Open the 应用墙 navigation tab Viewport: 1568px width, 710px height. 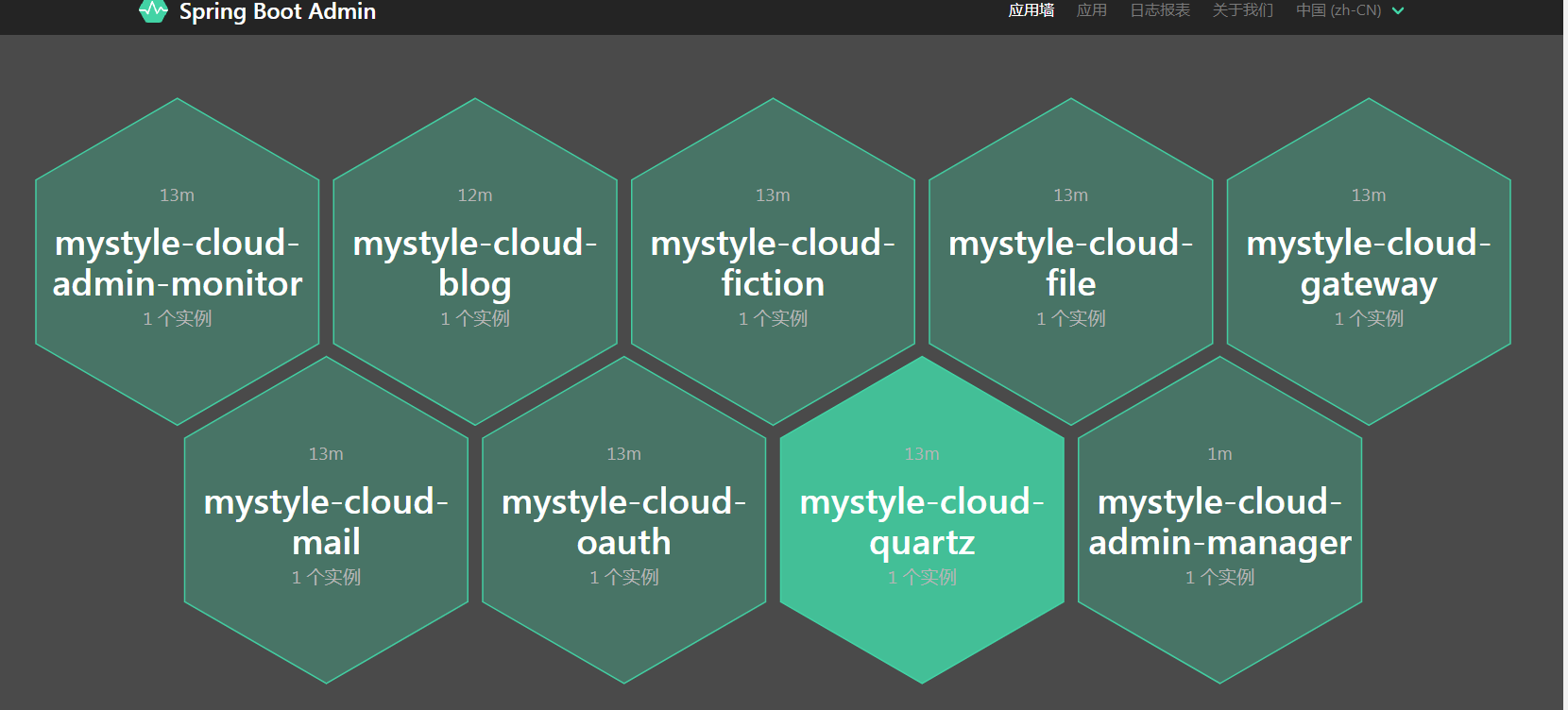1031,10
